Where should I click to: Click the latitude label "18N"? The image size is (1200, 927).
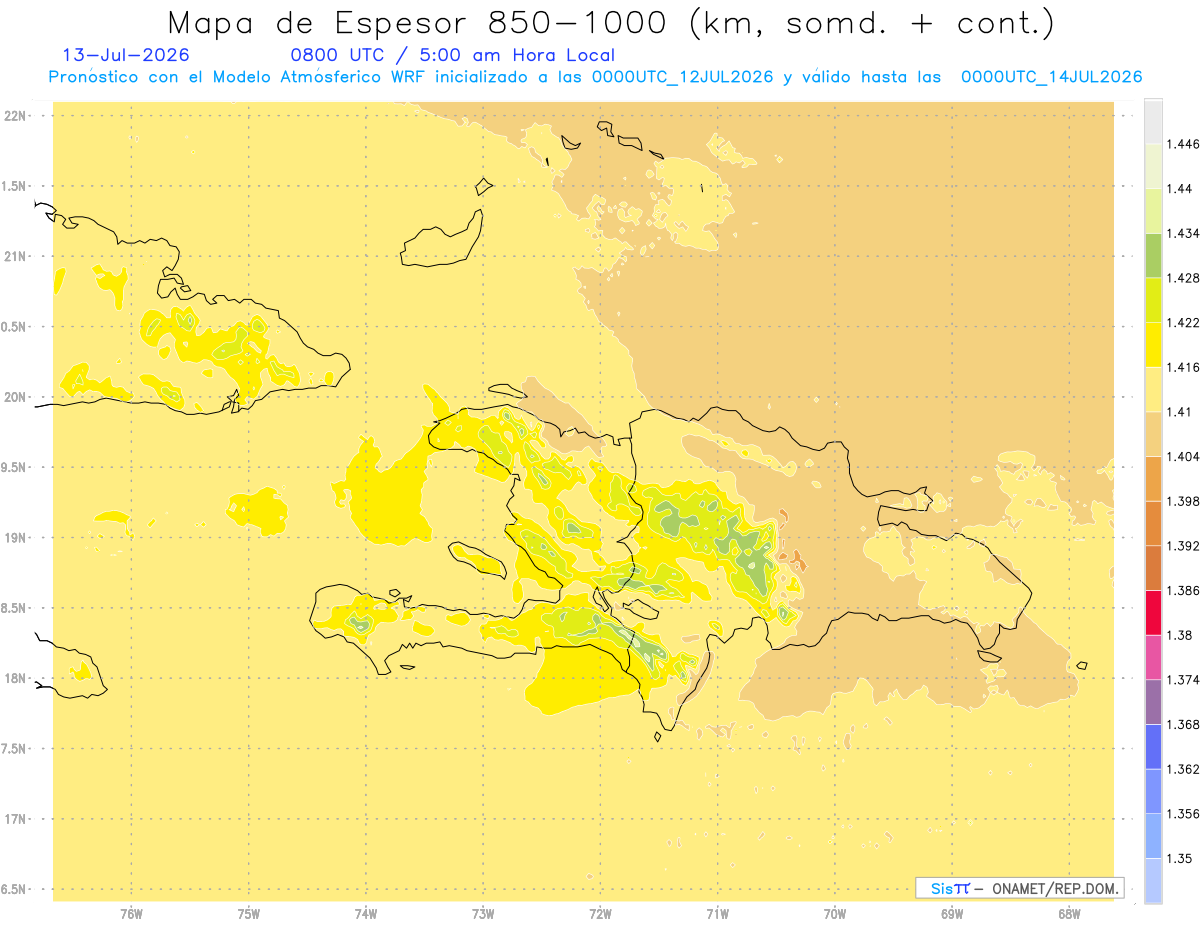pyautogui.click(x=15, y=679)
